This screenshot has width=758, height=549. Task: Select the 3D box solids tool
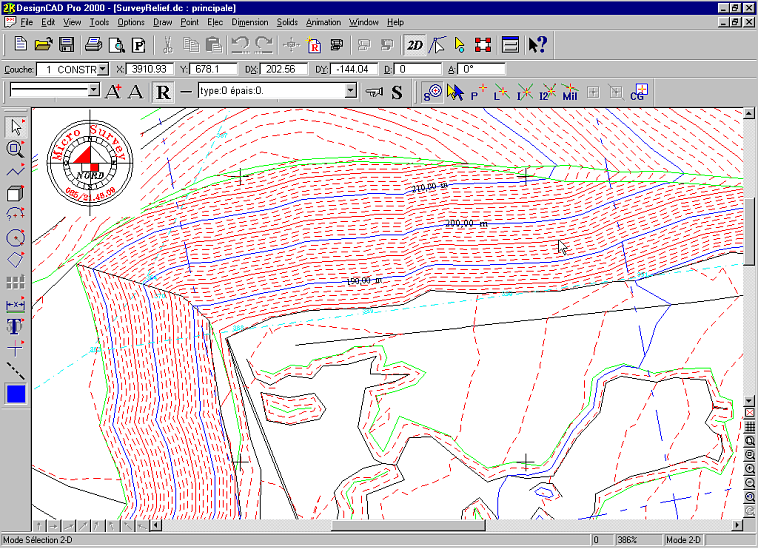click(x=15, y=194)
